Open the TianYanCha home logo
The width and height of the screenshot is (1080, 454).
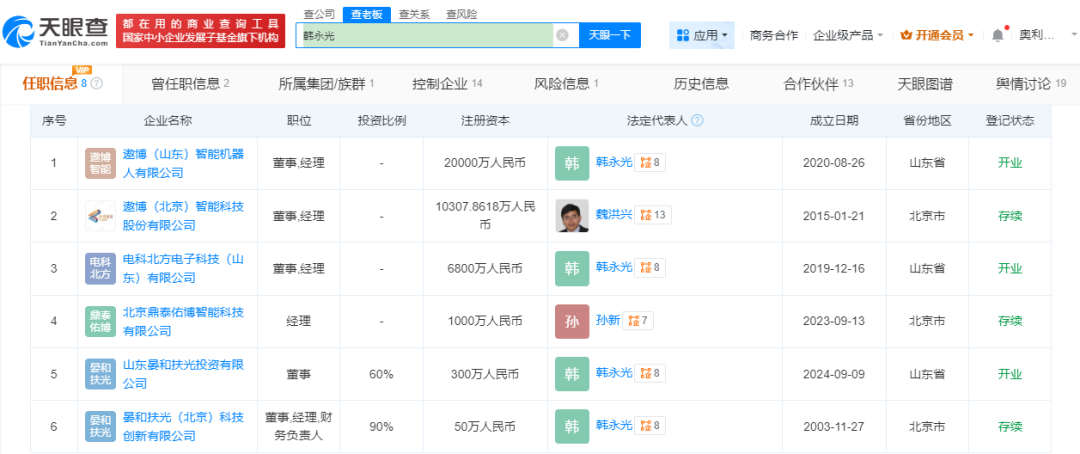coord(56,30)
